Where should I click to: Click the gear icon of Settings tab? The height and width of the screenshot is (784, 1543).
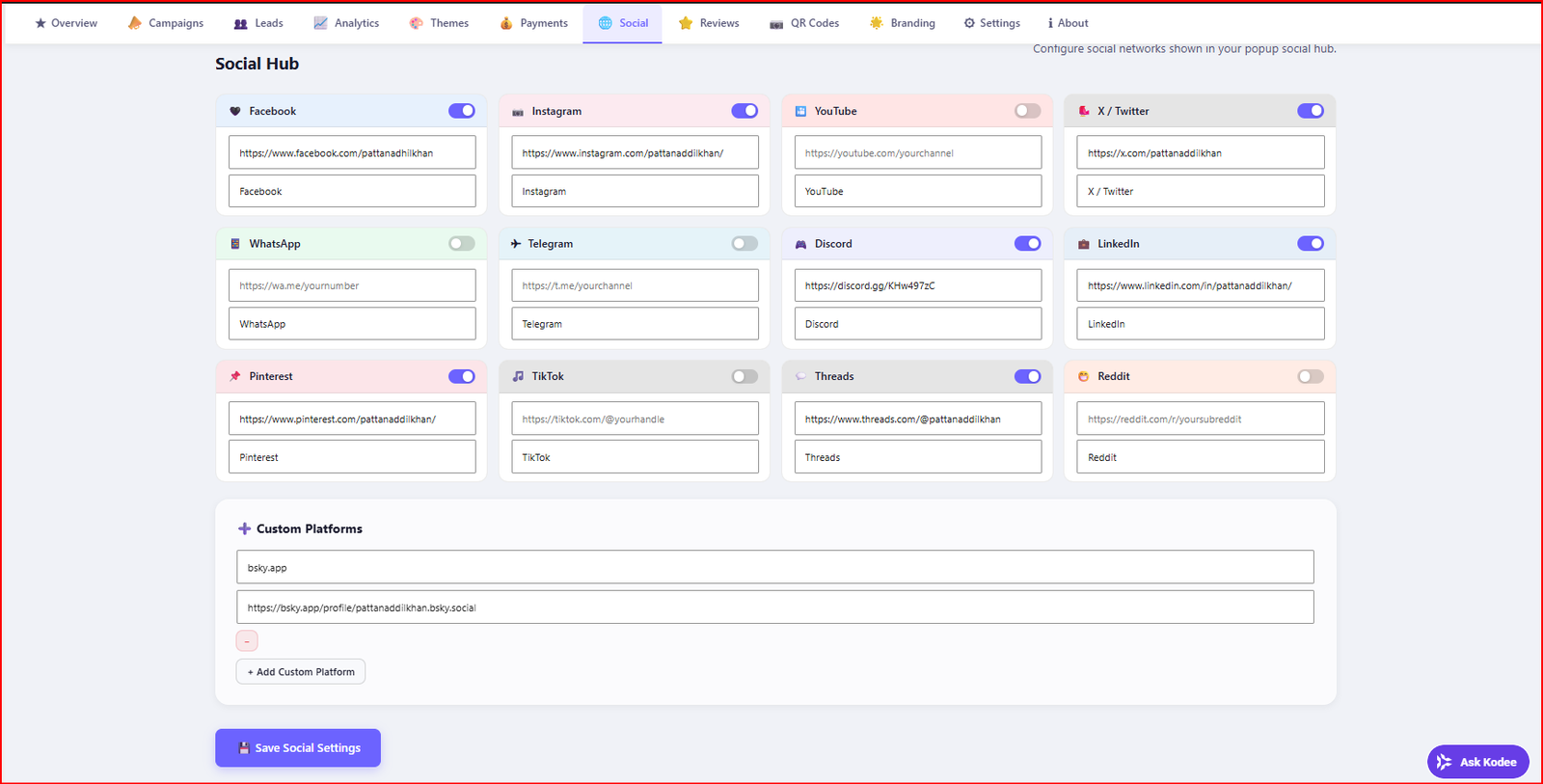pos(969,23)
